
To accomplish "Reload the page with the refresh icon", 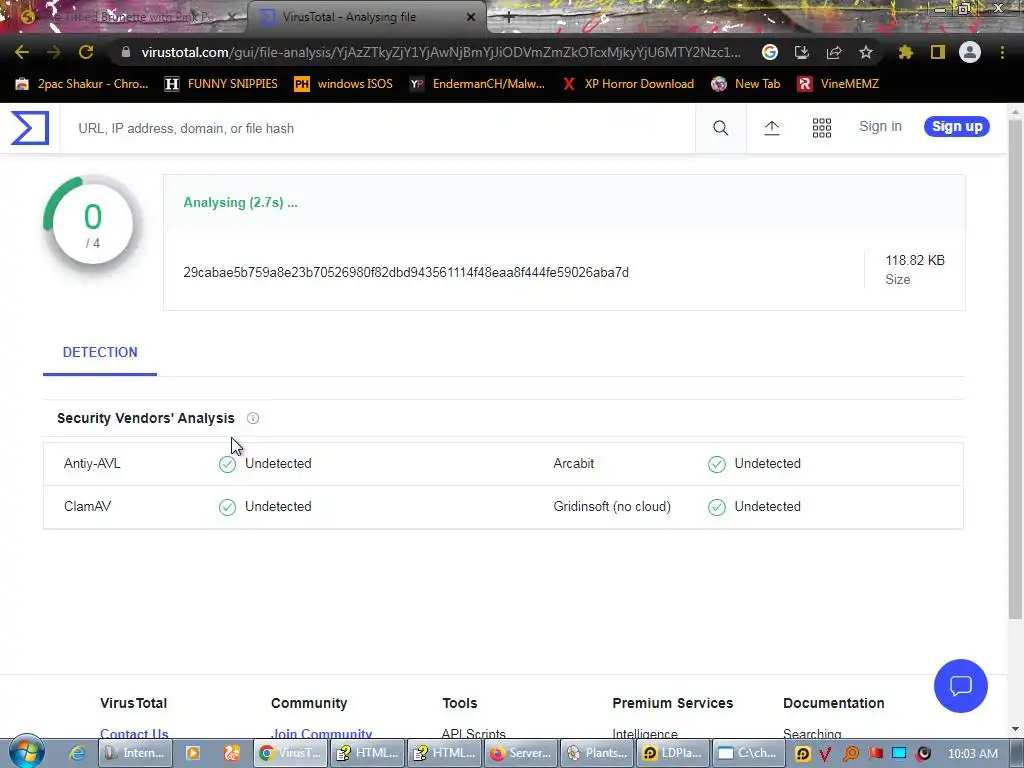I will pos(86,52).
